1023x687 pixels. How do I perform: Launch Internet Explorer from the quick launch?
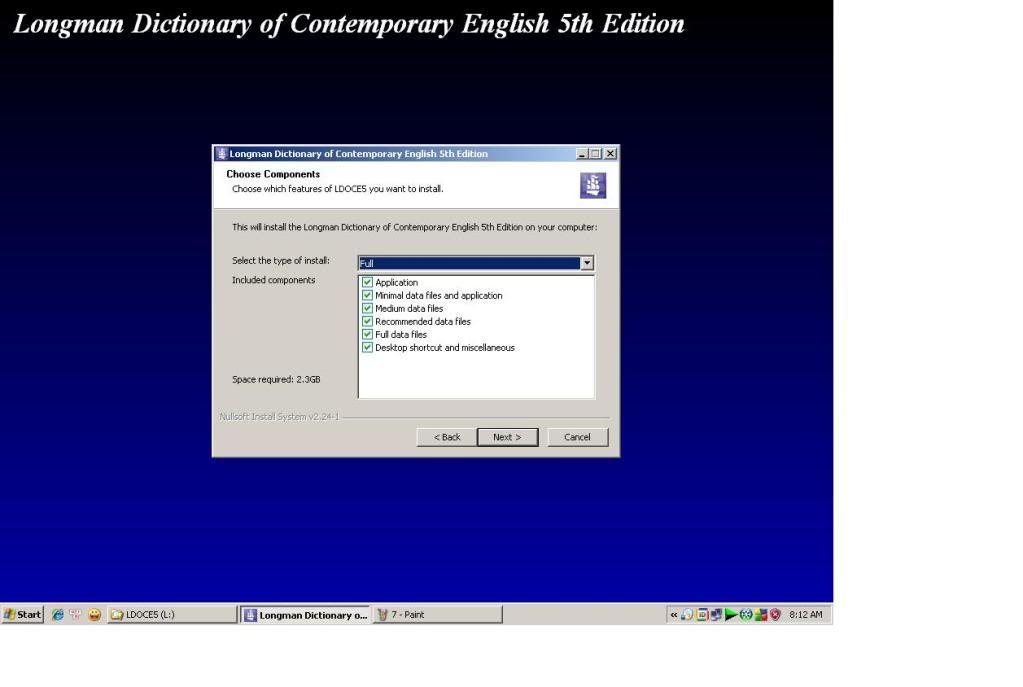58,615
